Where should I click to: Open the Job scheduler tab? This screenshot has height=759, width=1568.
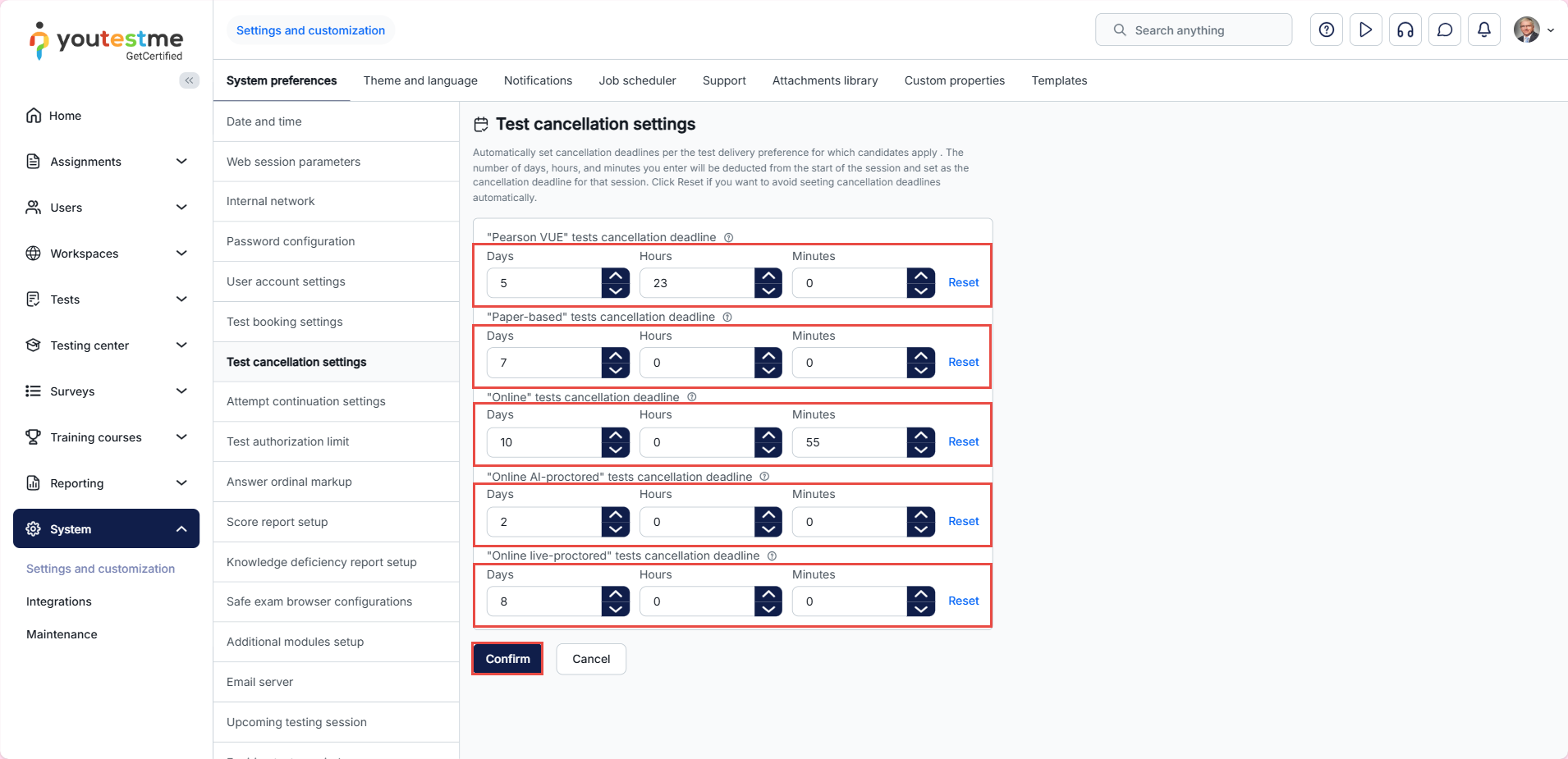point(637,80)
